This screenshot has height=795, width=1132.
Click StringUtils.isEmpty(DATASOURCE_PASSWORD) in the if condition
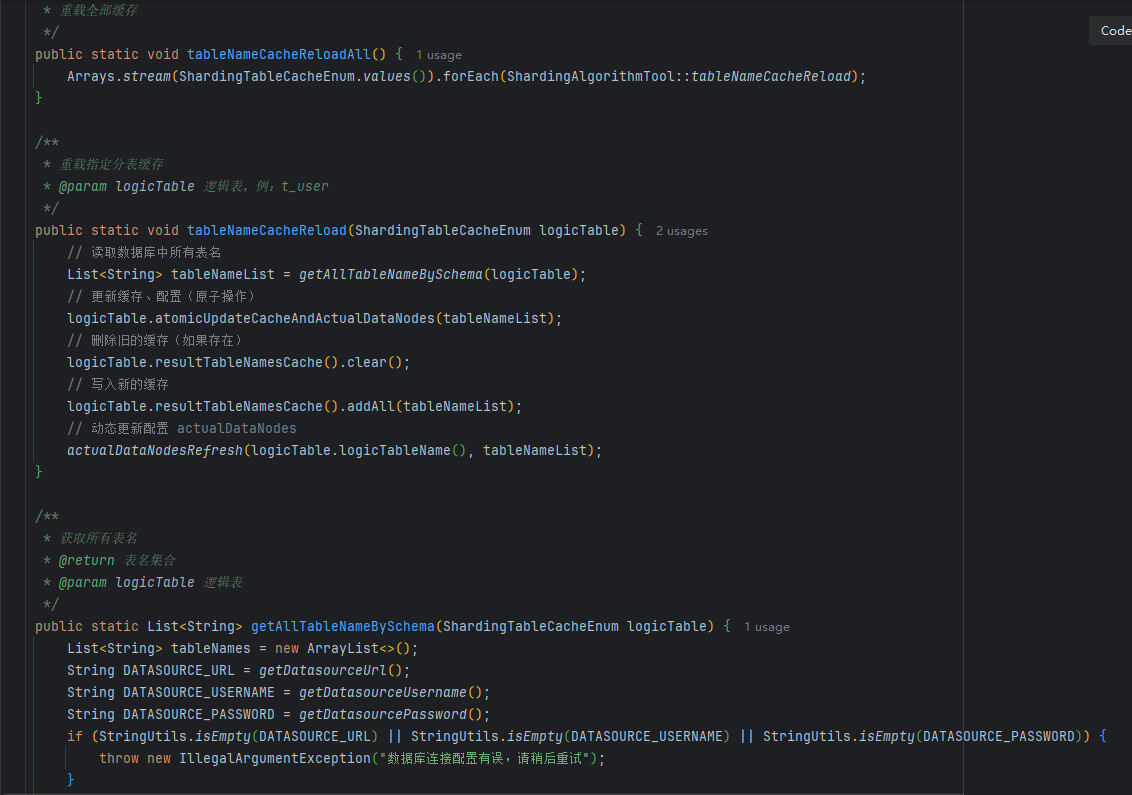point(923,737)
